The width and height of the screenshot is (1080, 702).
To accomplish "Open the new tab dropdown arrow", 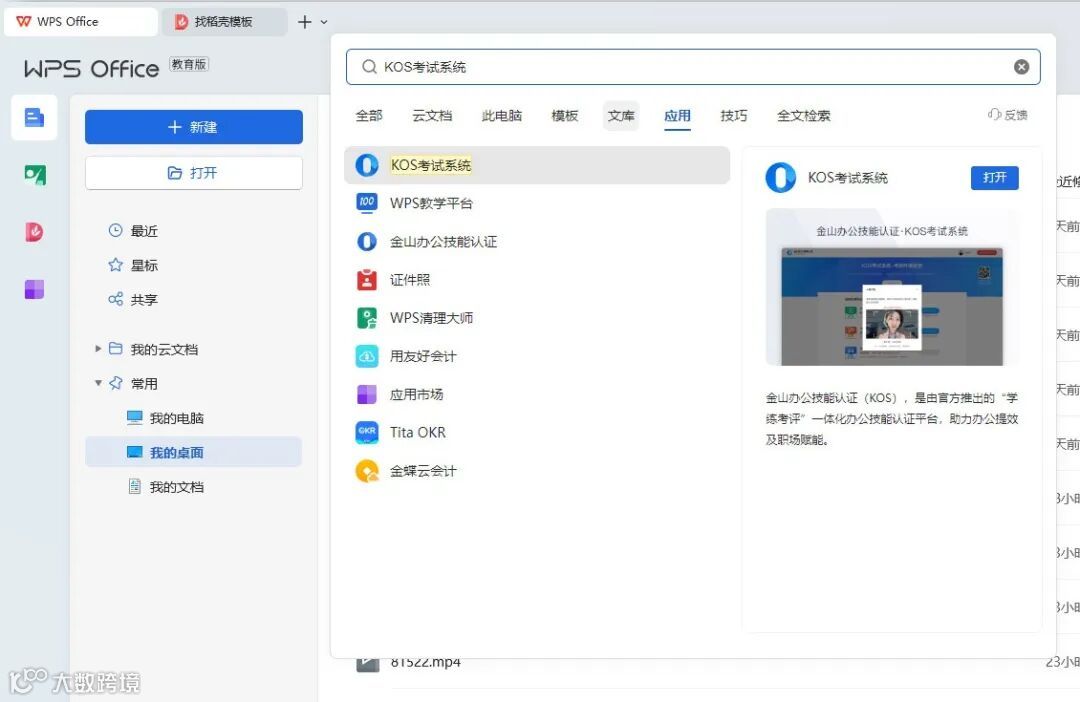I will [x=324, y=22].
